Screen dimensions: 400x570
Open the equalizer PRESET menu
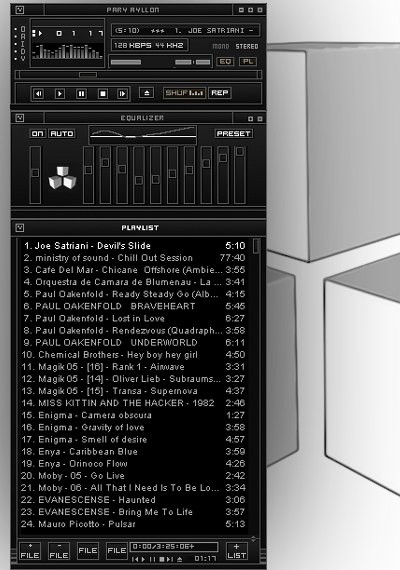coord(233,133)
